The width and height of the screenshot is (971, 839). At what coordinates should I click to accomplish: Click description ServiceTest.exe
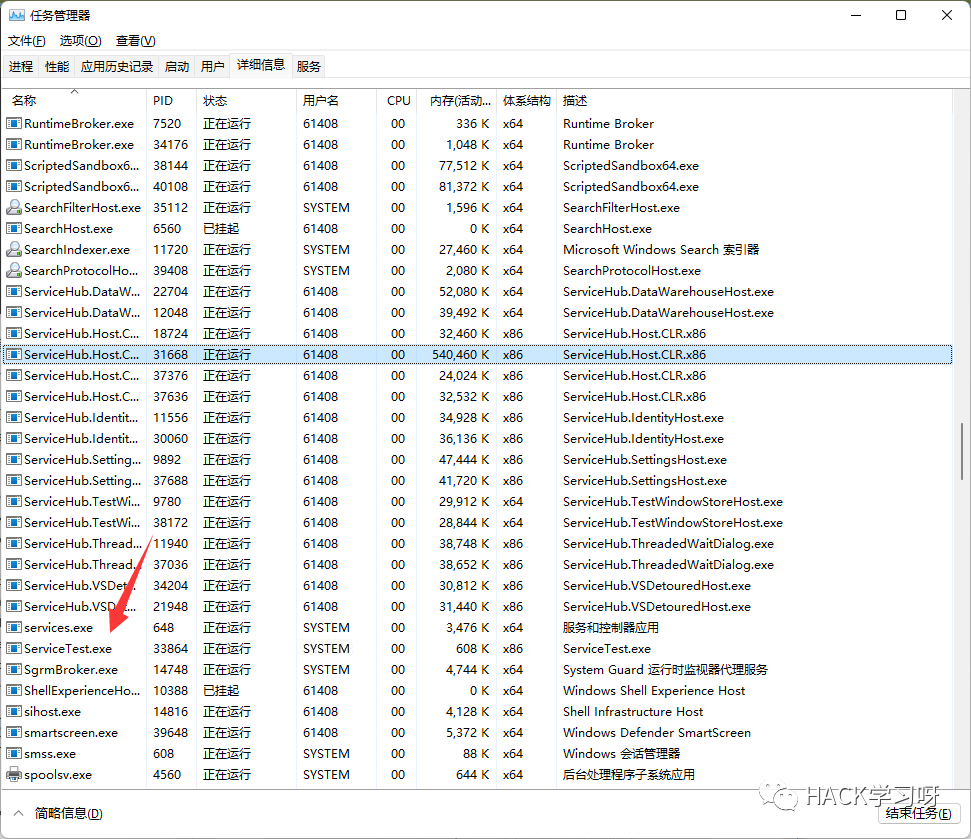607,648
